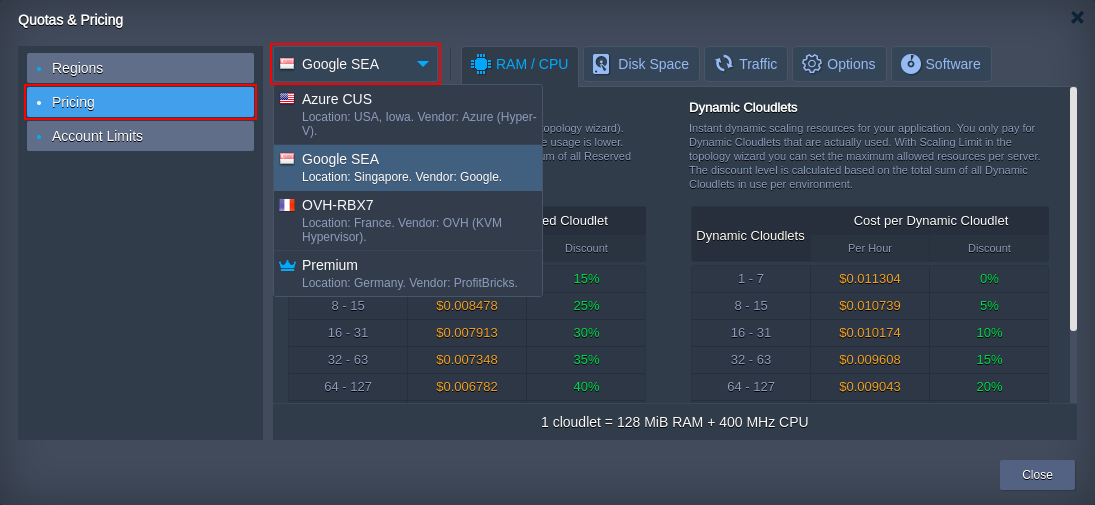The image size is (1095, 505).
Task: Click the 40% discount cell
Action: pyautogui.click(x=587, y=386)
